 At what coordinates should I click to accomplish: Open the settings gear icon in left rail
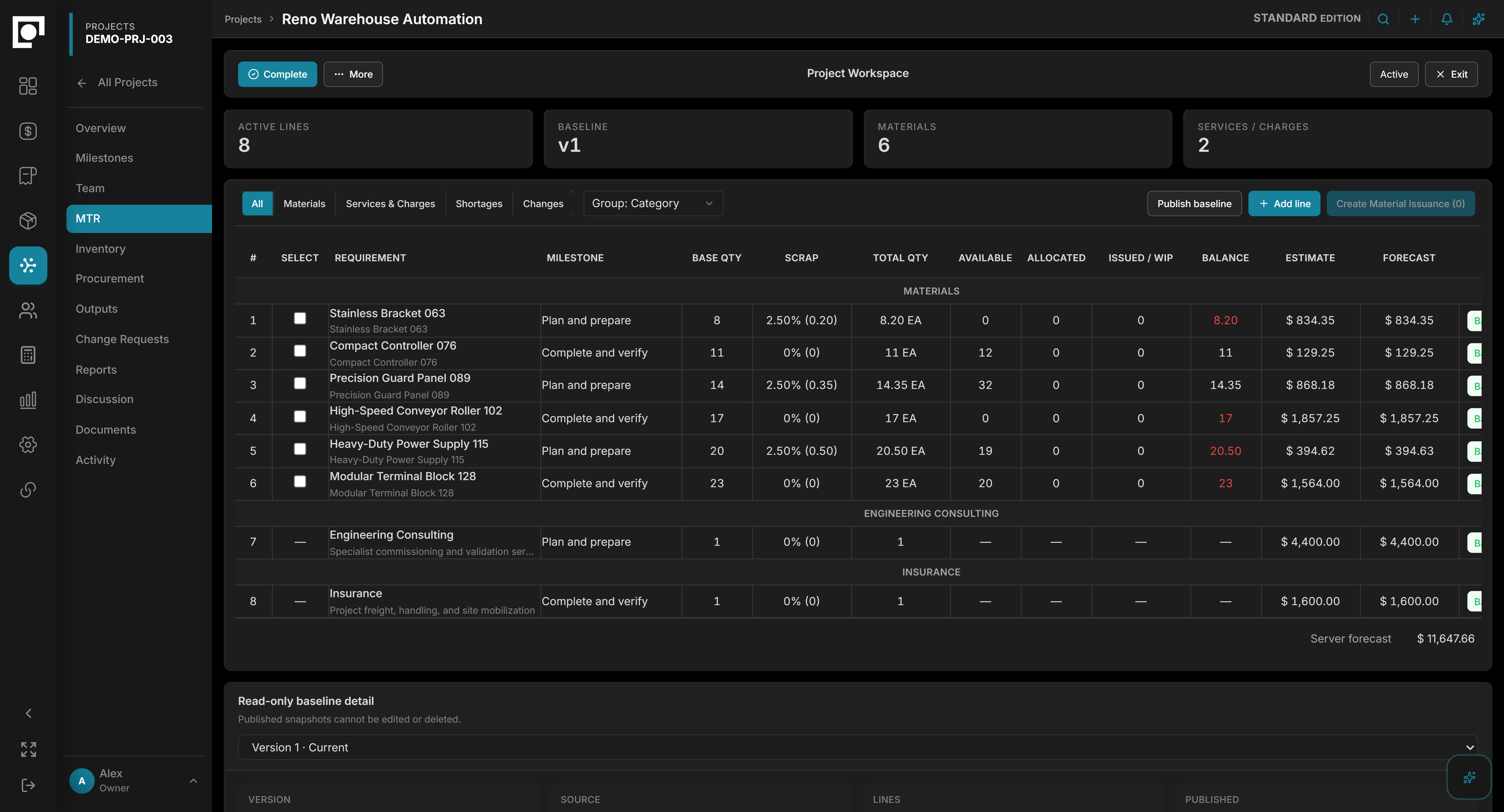coord(28,445)
